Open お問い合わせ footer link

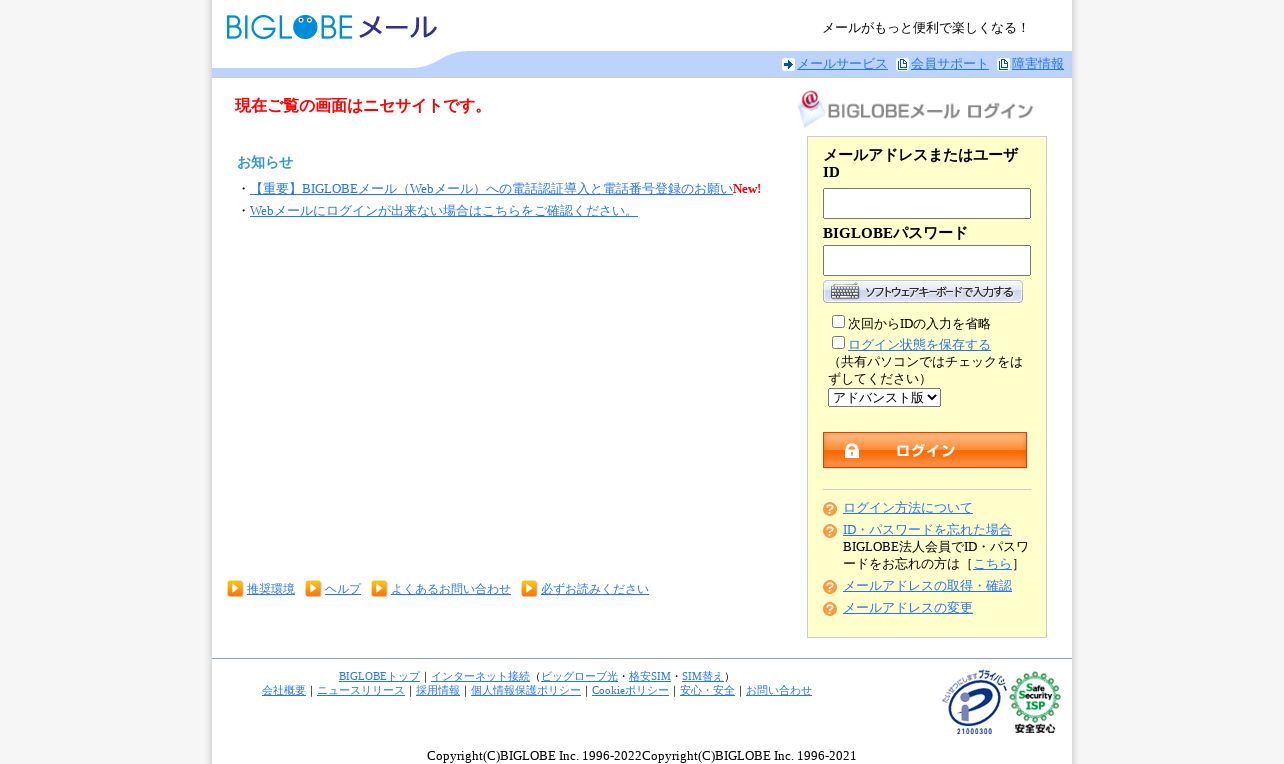(x=779, y=690)
